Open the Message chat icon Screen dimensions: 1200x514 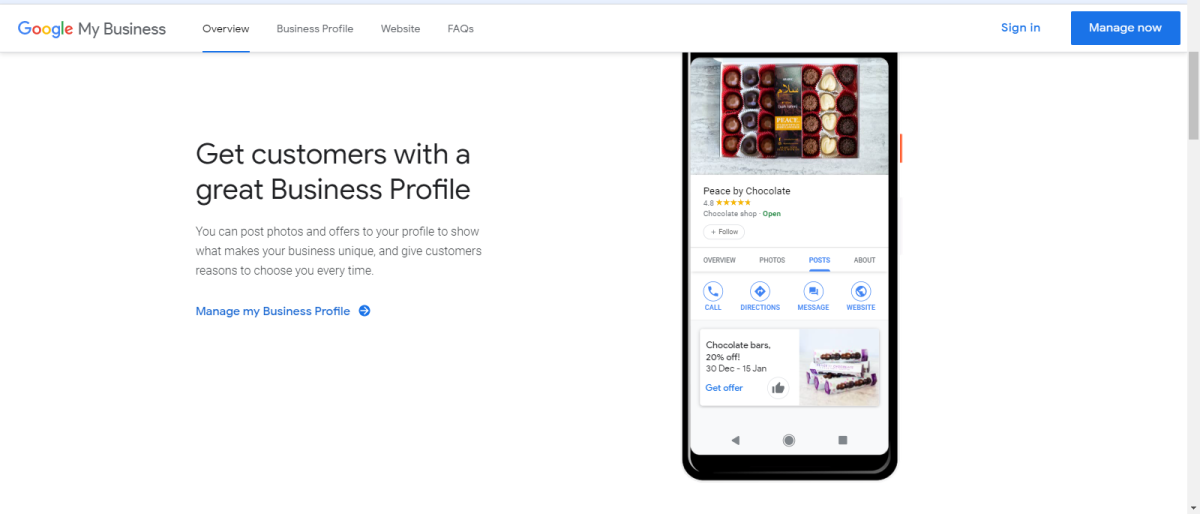tap(813, 291)
